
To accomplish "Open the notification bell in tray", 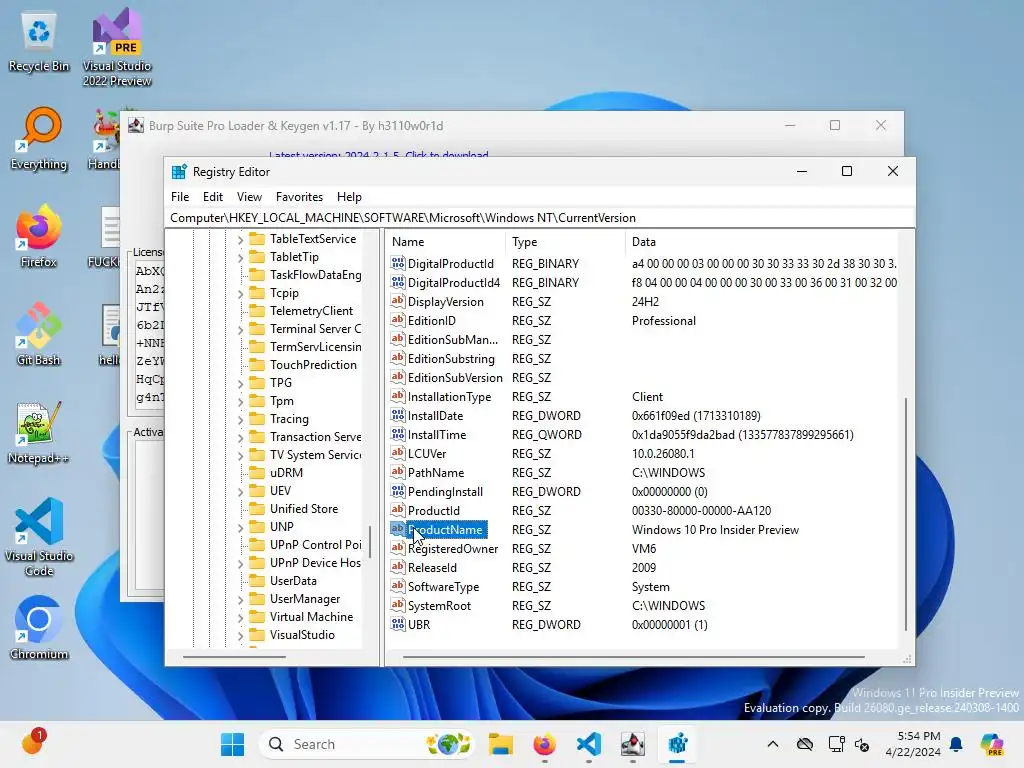I will point(956,744).
